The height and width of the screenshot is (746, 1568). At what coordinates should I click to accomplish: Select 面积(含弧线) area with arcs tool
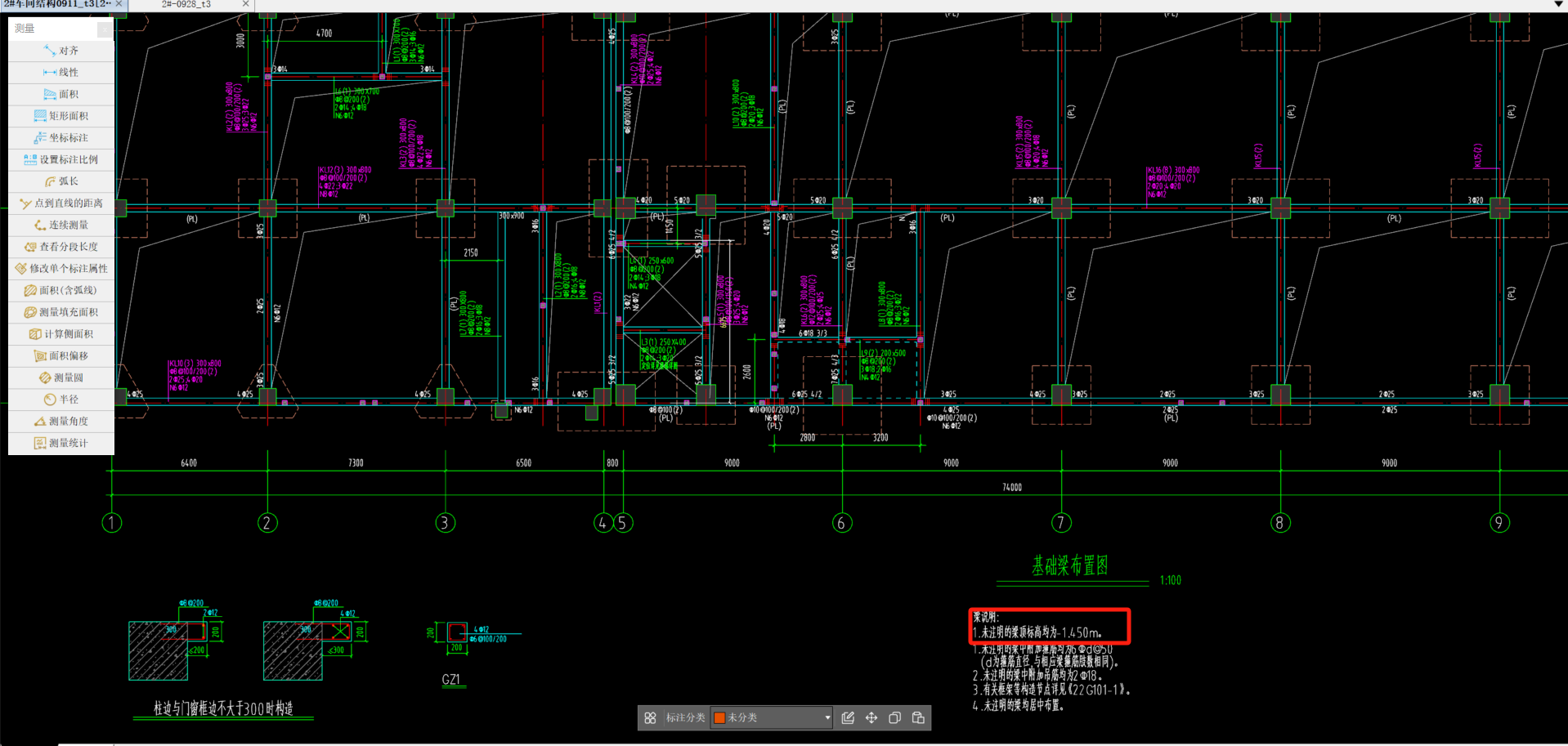[61, 290]
